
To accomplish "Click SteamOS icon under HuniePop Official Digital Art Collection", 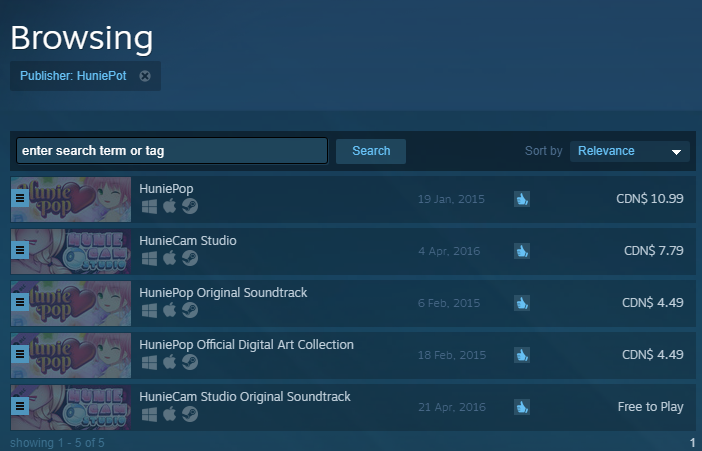I will click(190, 362).
